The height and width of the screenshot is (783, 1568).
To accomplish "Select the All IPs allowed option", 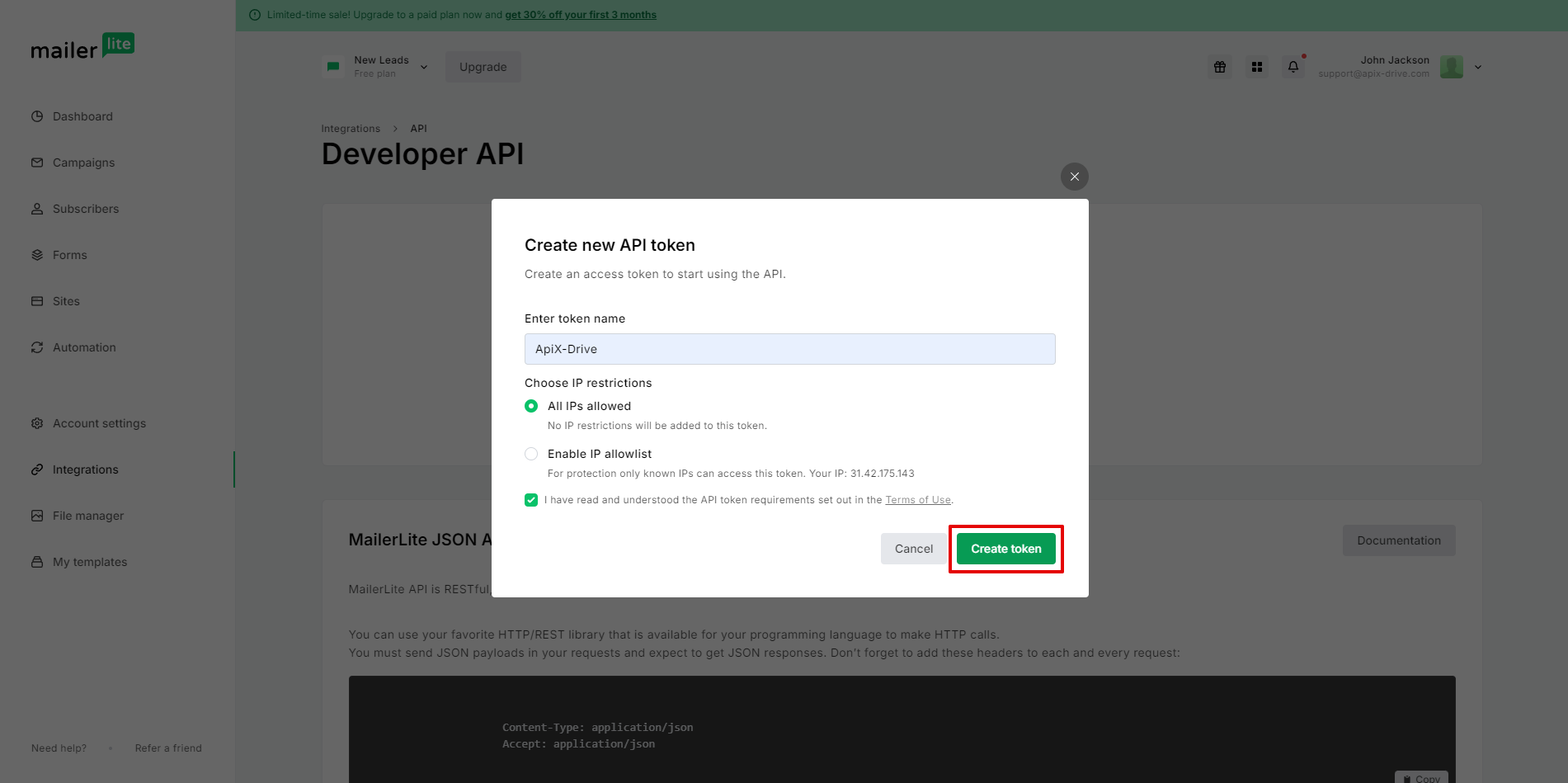I will 531,406.
